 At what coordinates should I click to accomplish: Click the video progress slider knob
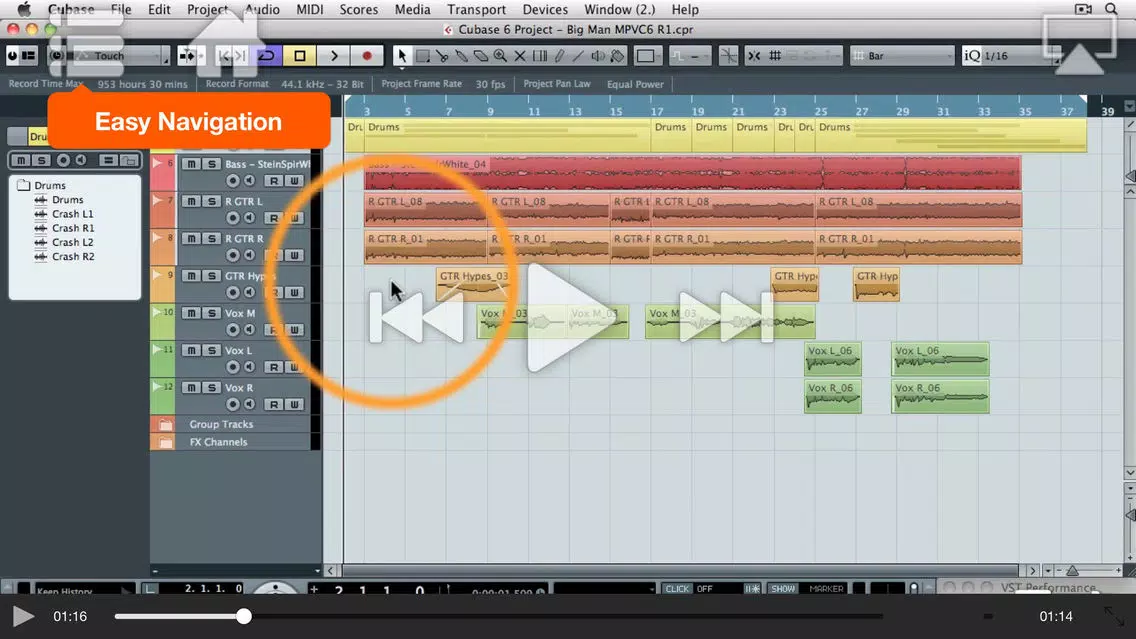coord(244,617)
